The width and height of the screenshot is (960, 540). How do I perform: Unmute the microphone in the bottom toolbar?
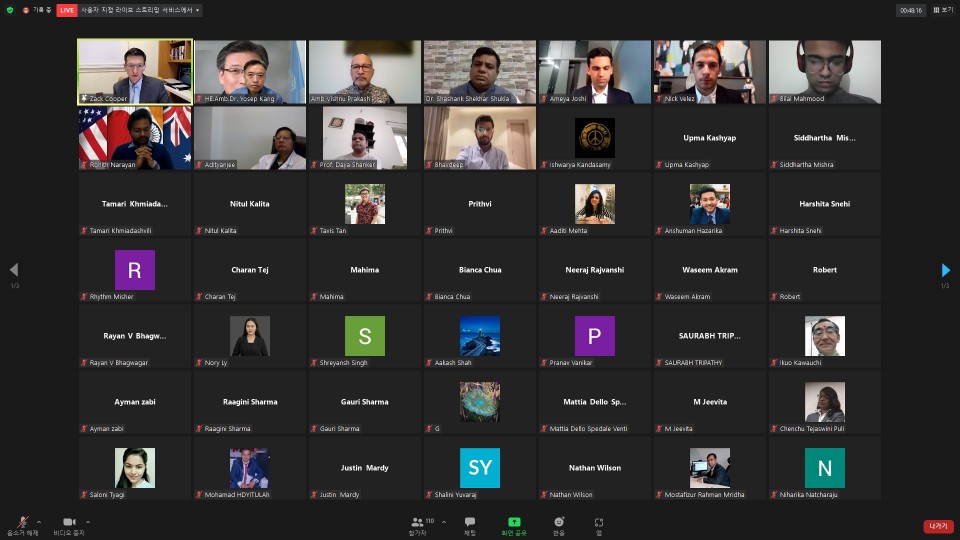[22, 524]
